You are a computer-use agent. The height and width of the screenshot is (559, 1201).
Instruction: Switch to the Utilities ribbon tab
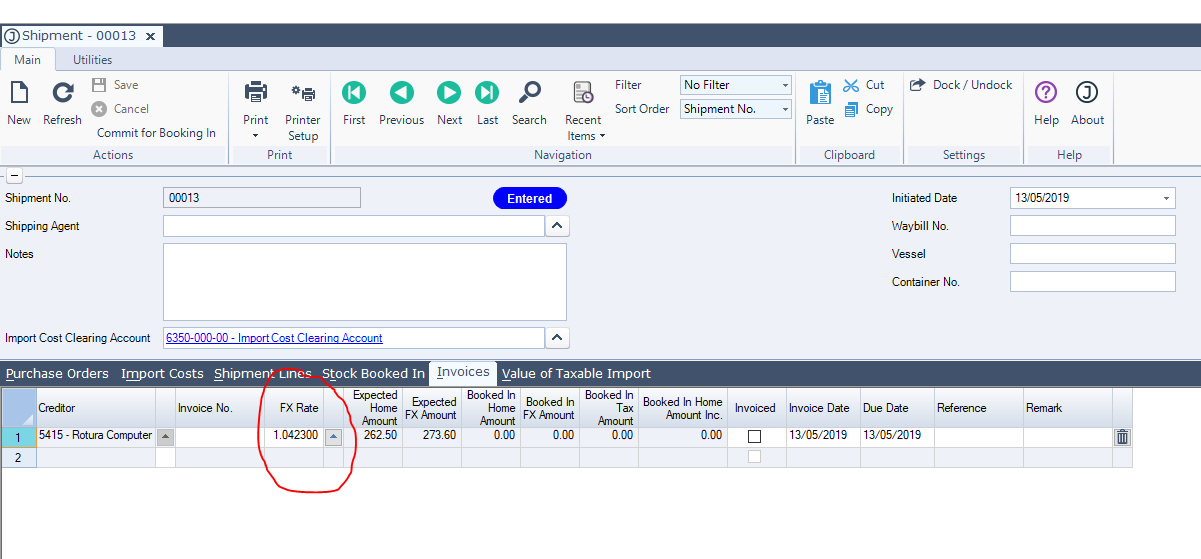(x=92, y=60)
